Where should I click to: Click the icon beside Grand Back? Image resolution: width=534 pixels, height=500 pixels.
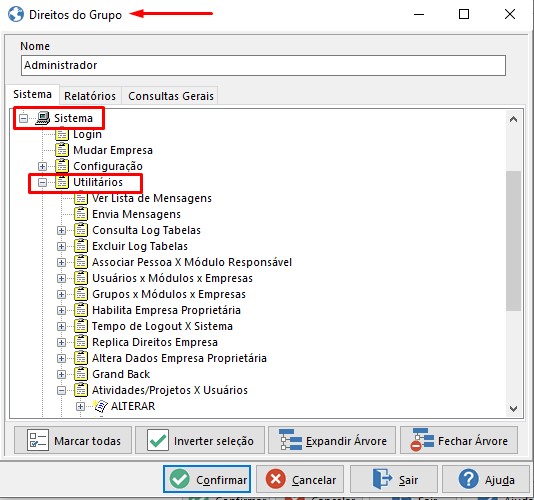pos(81,374)
